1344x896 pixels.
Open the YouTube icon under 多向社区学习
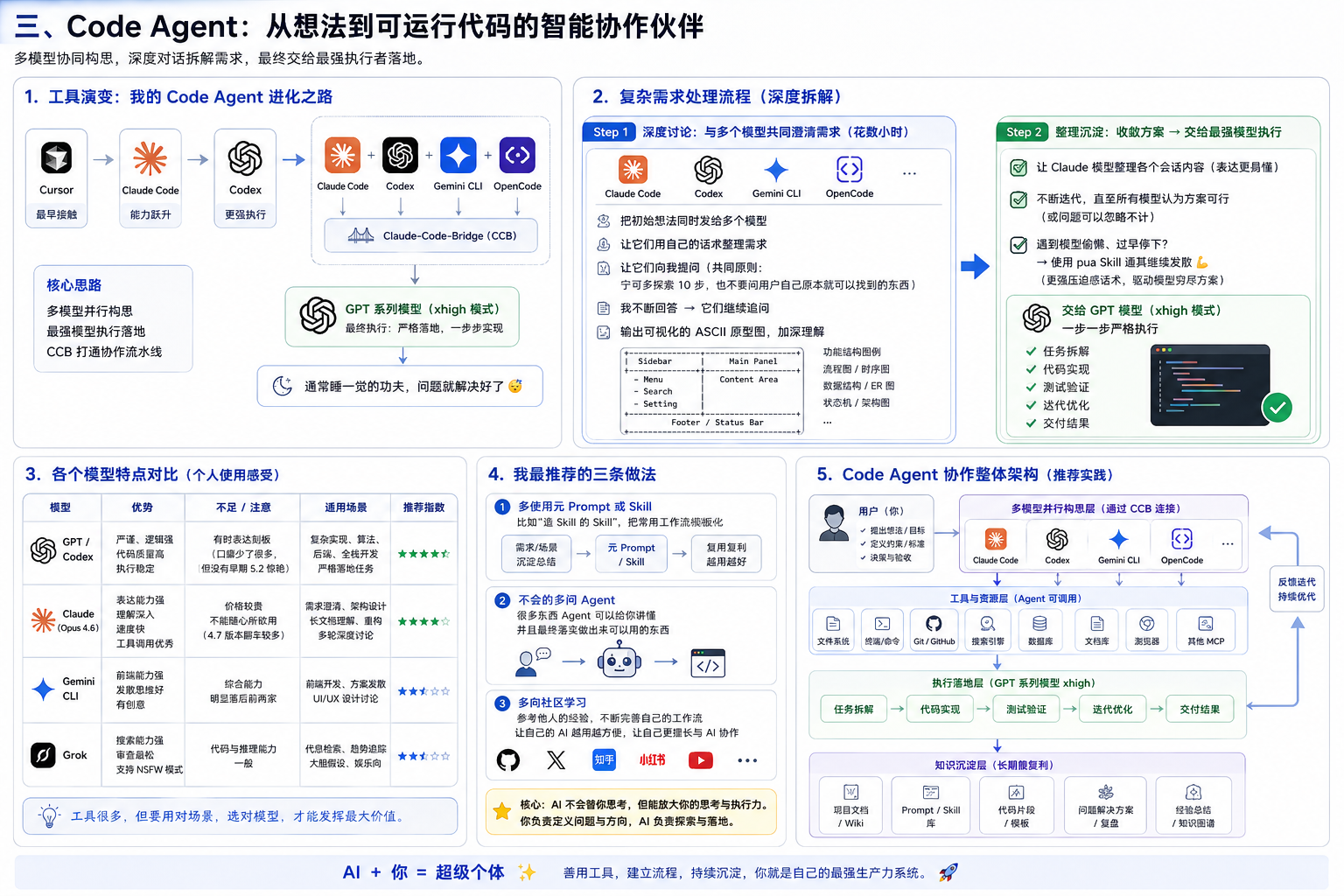(x=701, y=760)
